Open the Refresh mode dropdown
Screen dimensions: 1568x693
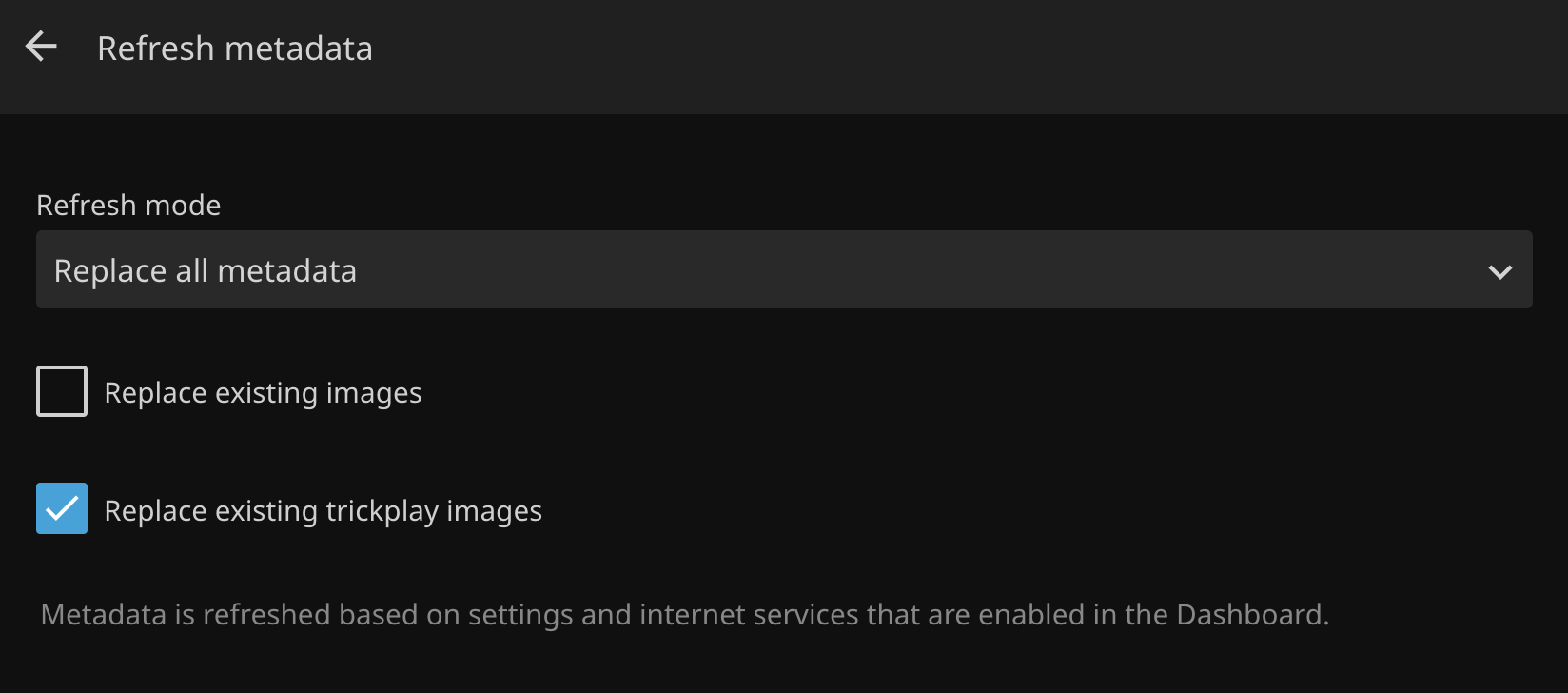[783, 269]
